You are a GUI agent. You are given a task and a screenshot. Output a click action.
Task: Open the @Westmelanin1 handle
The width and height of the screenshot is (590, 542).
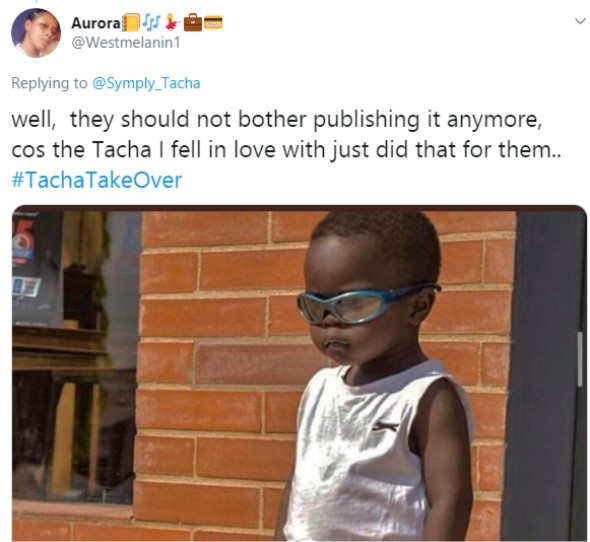[126, 43]
